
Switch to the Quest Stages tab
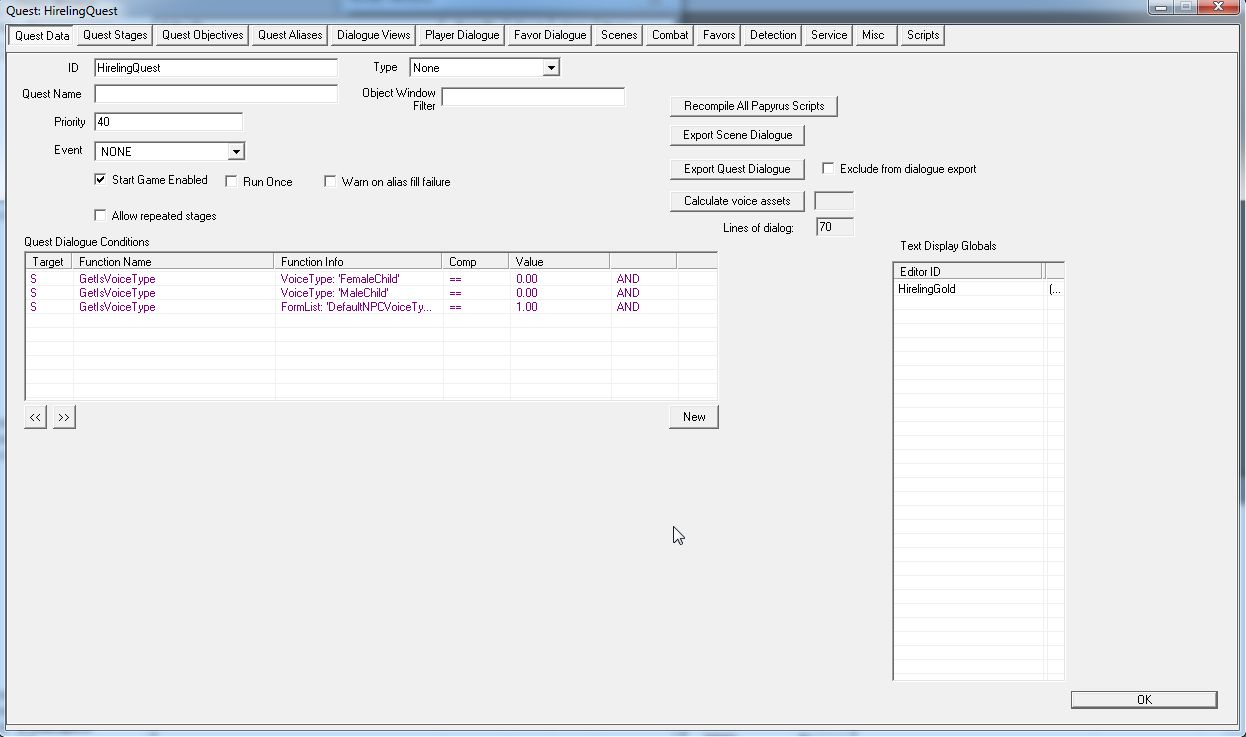[x=115, y=35]
